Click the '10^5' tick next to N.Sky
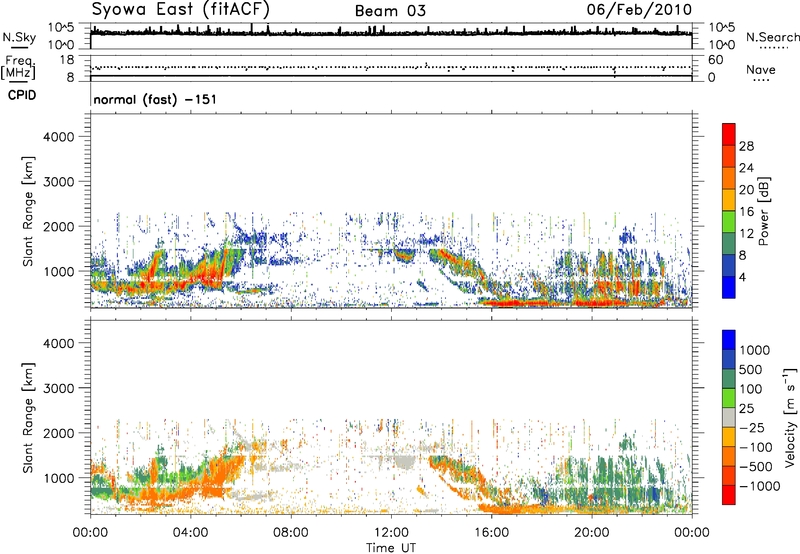800x554 pixels. [61, 28]
